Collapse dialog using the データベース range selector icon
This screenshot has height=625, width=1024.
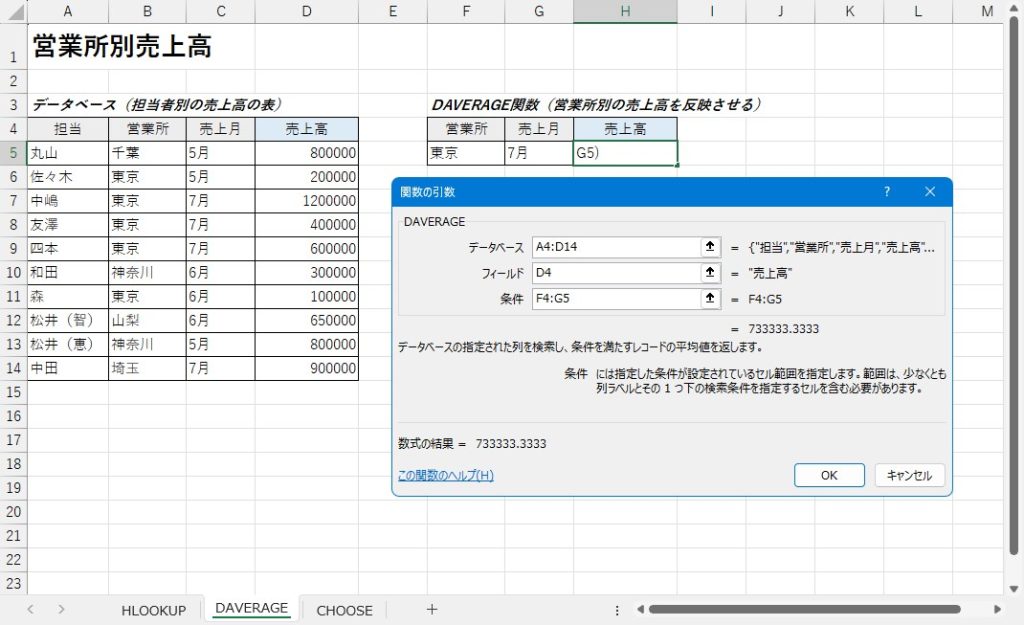click(711, 247)
